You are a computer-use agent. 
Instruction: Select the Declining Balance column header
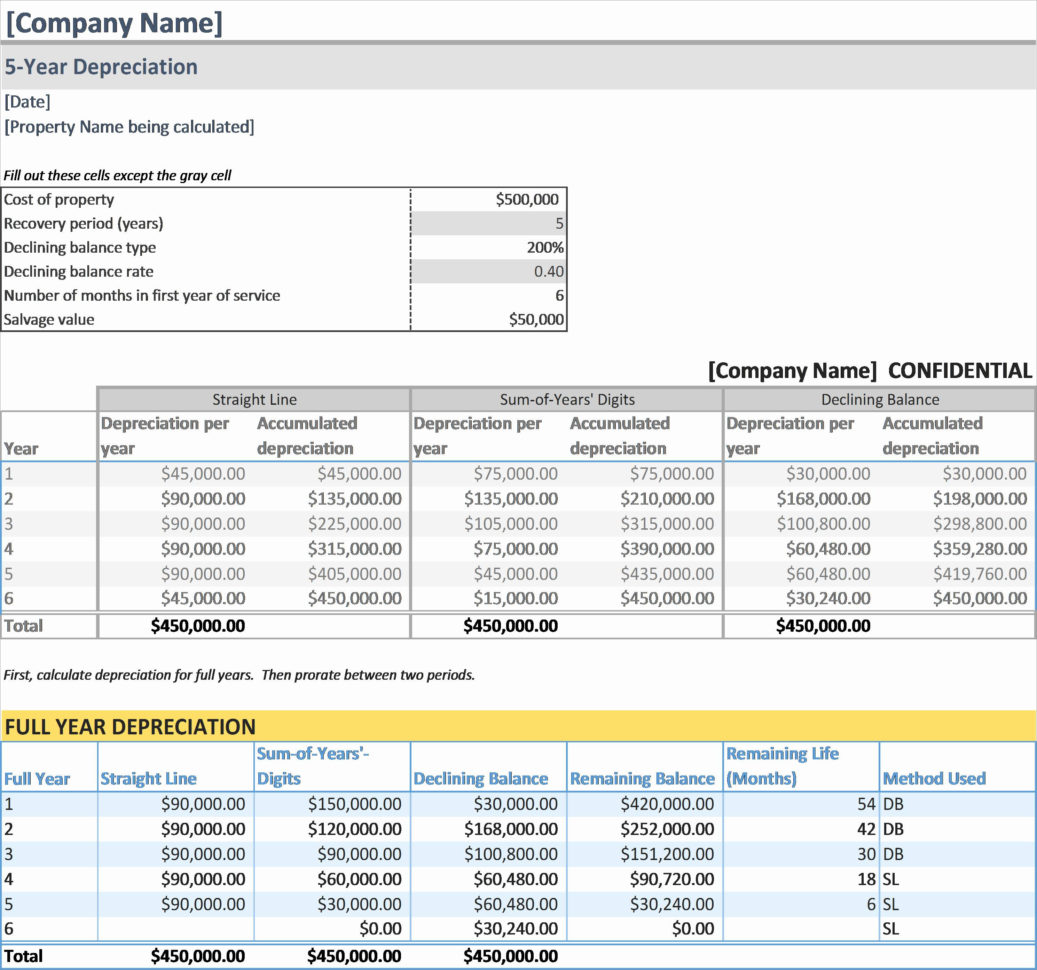pos(879,399)
